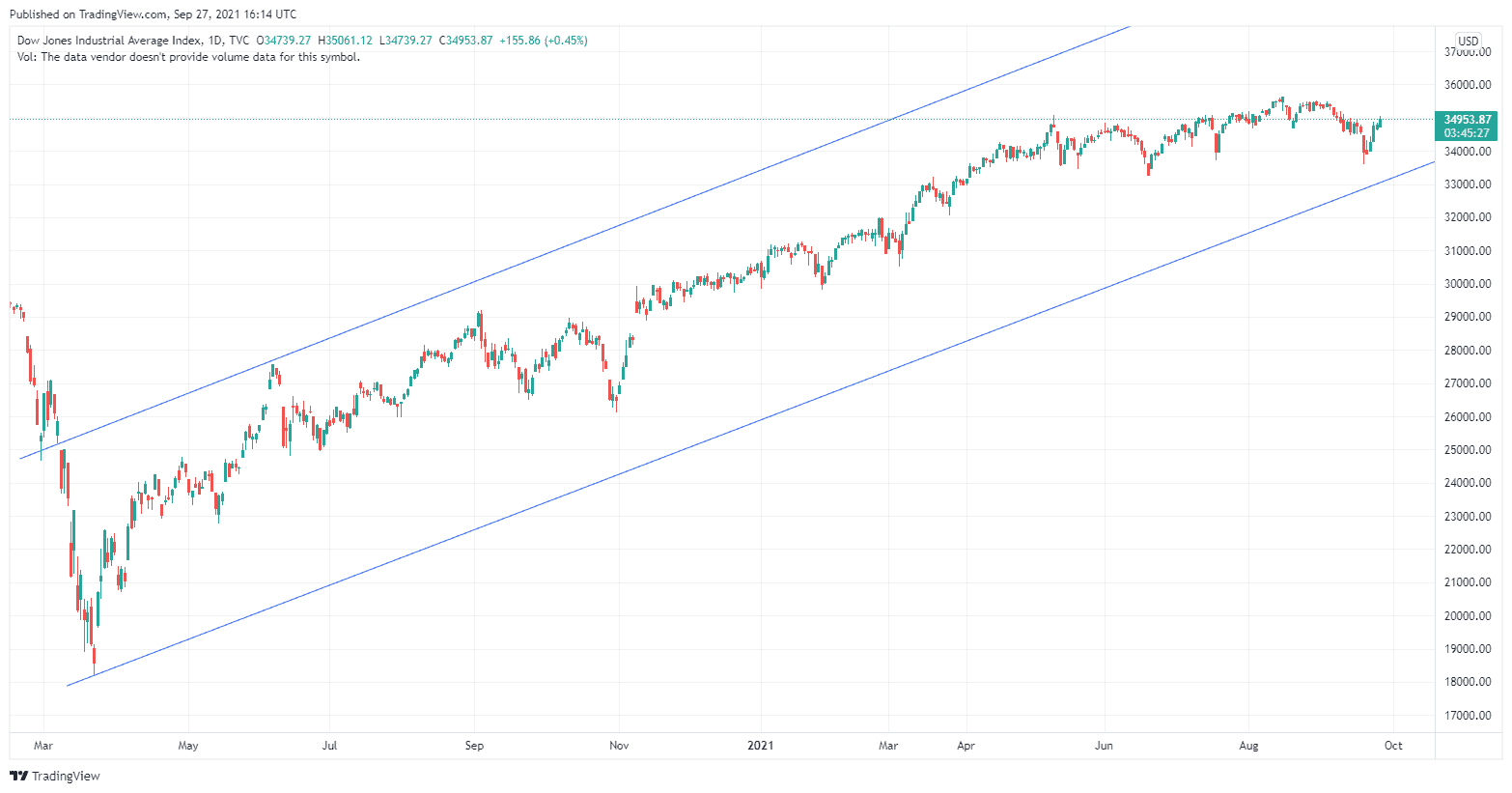Click the 25000.00 price axis label
This screenshot has width=1512, height=793.
1468,450
